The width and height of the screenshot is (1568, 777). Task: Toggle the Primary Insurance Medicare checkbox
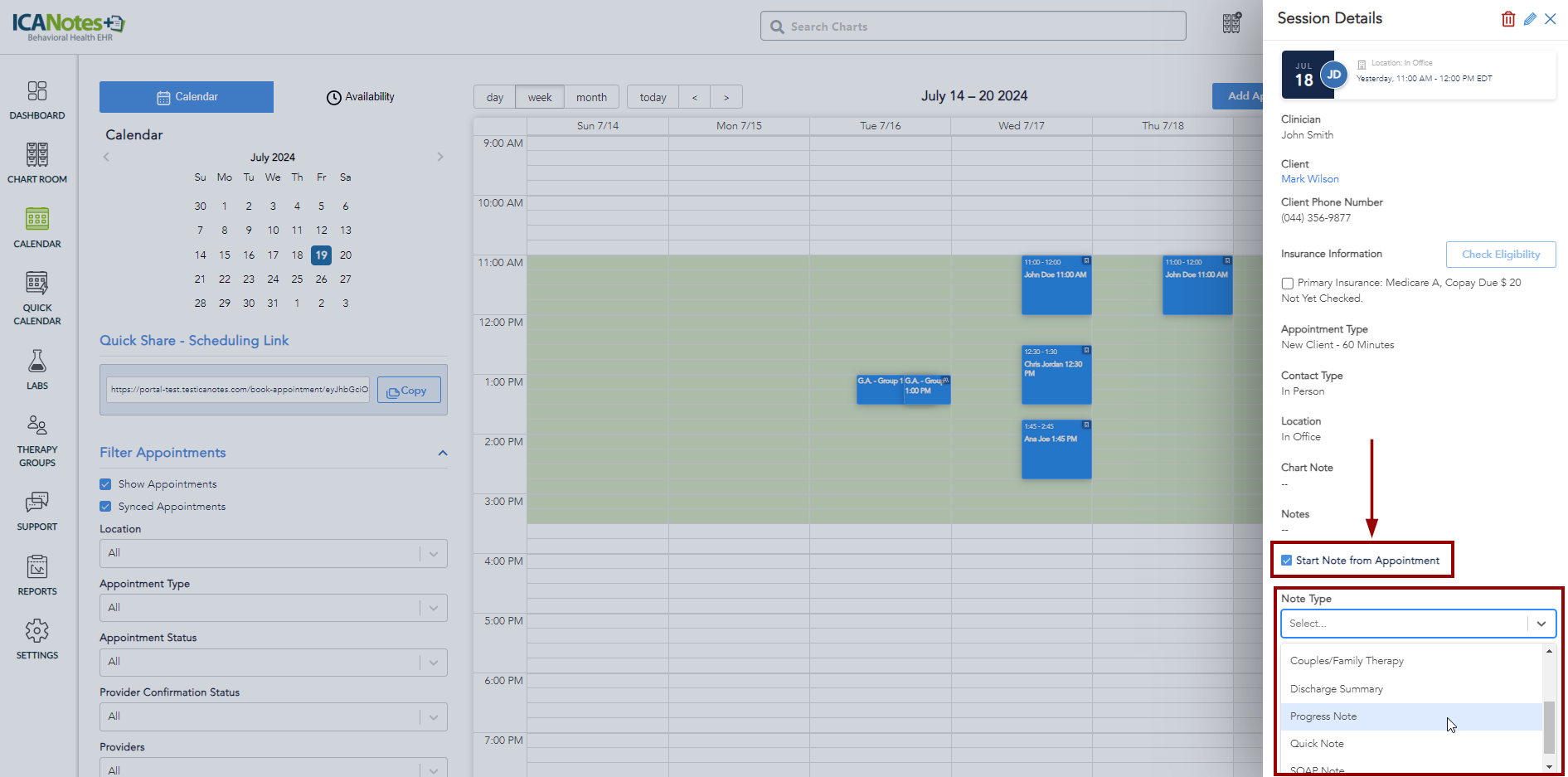click(x=1288, y=284)
